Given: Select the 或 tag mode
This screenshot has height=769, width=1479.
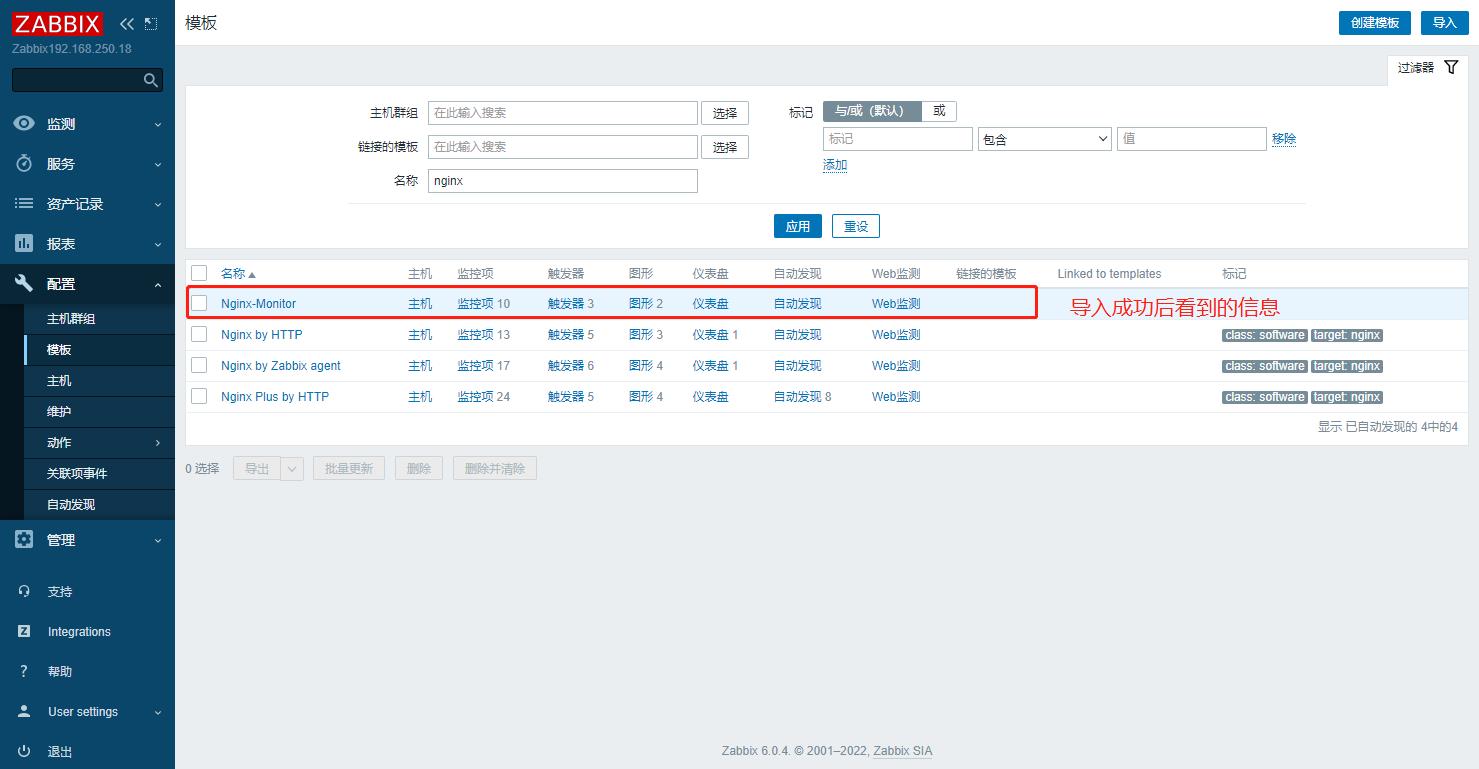Looking at the screenshot, I should click(x=939, y=111).
